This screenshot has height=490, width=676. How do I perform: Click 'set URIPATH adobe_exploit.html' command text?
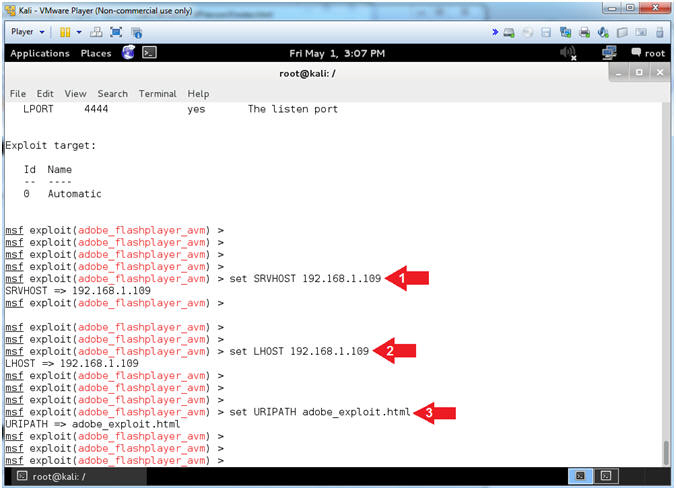(319, 412)
